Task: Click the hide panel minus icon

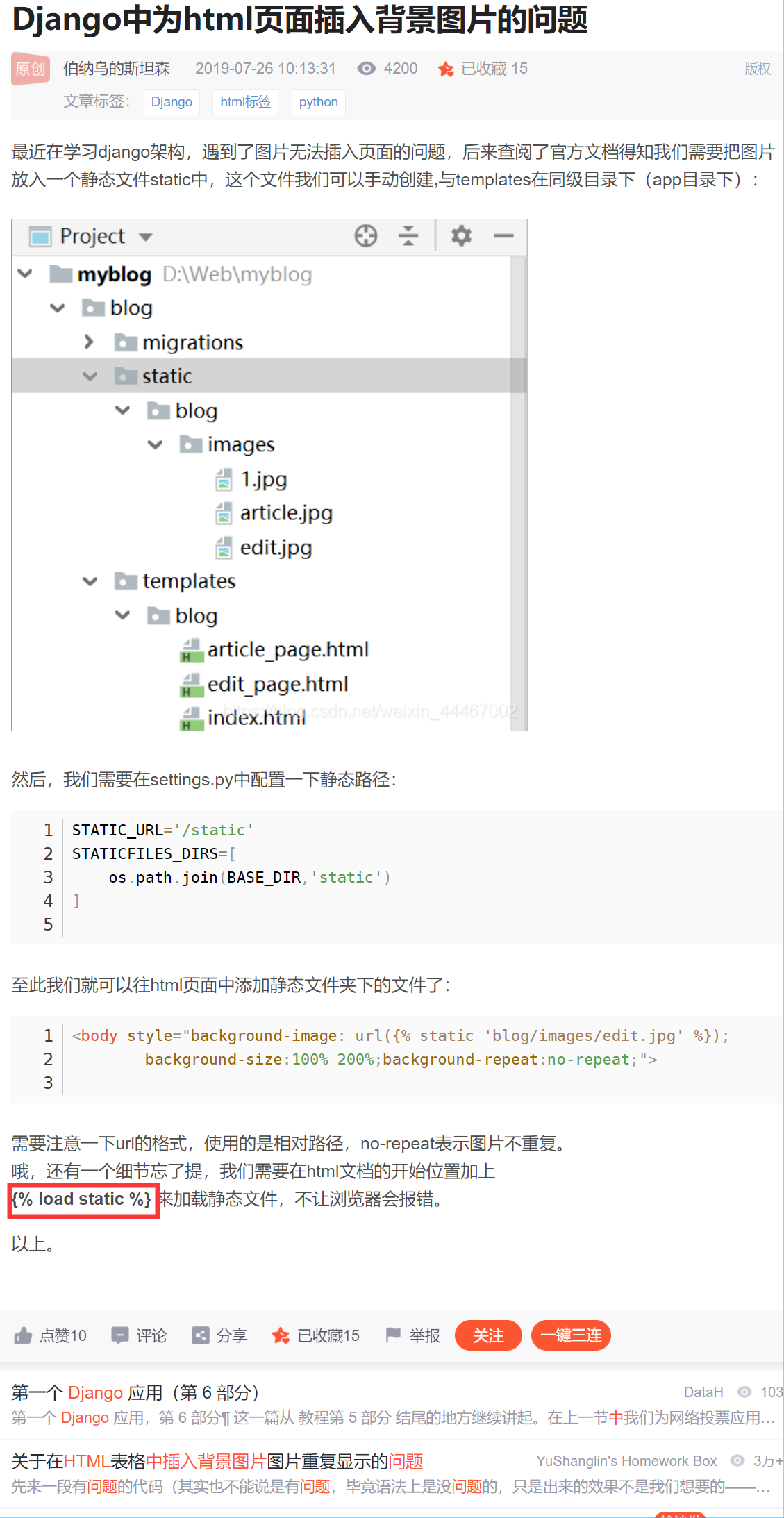Action: coord(503,236)
